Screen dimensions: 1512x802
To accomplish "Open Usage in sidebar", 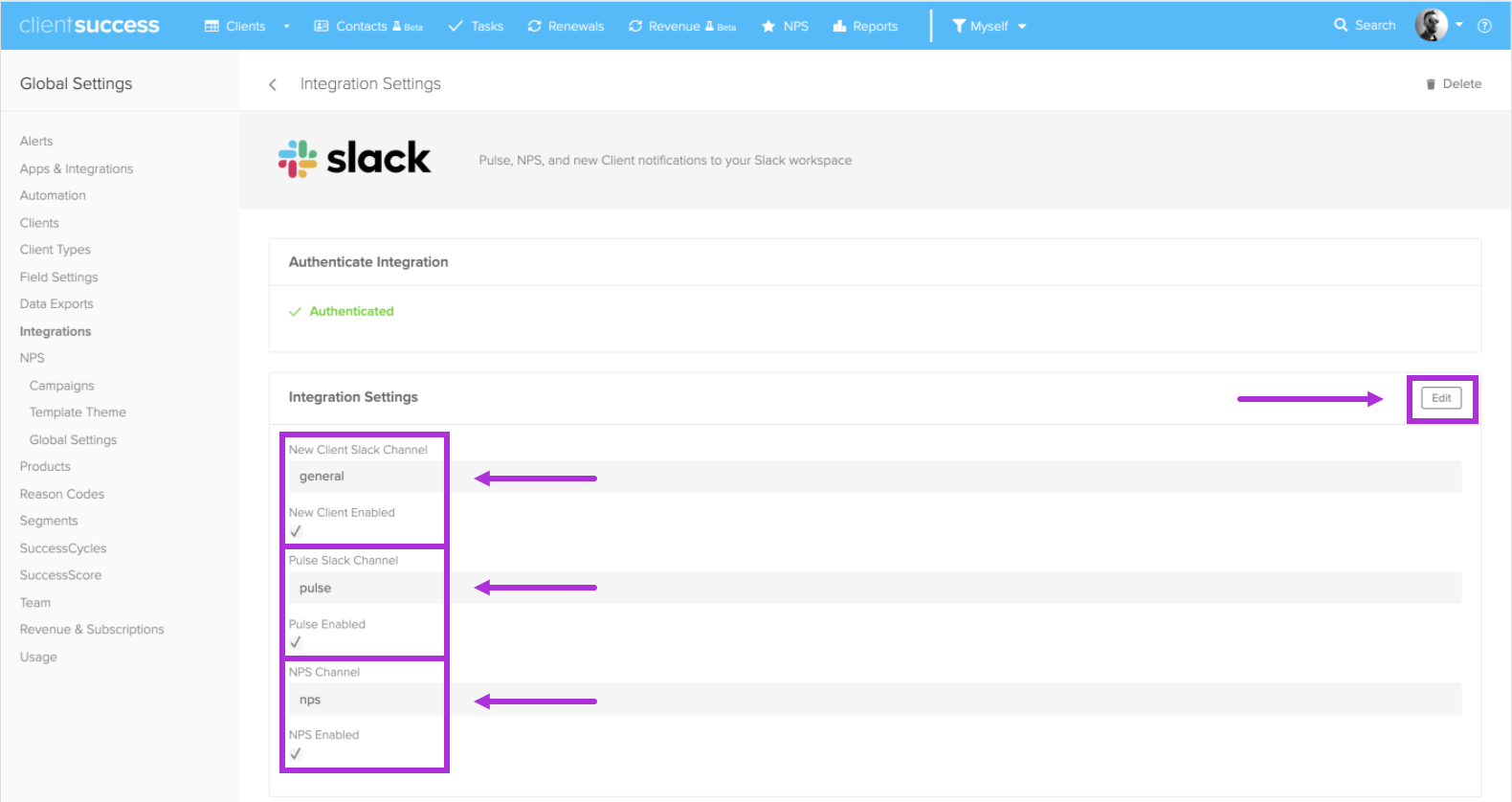I will 38,657.
